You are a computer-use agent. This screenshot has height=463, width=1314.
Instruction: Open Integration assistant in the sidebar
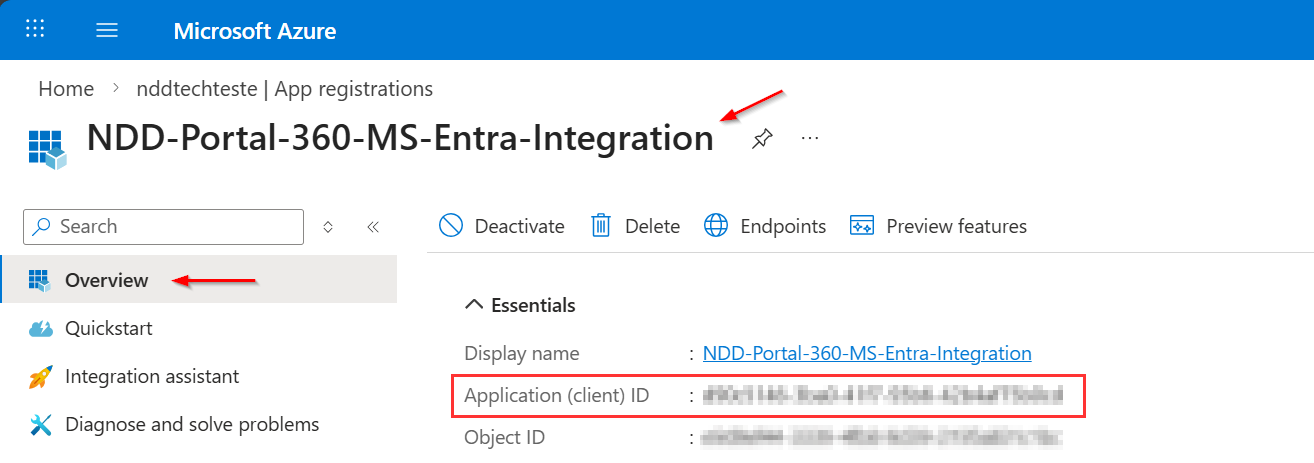tap(151, 376)
